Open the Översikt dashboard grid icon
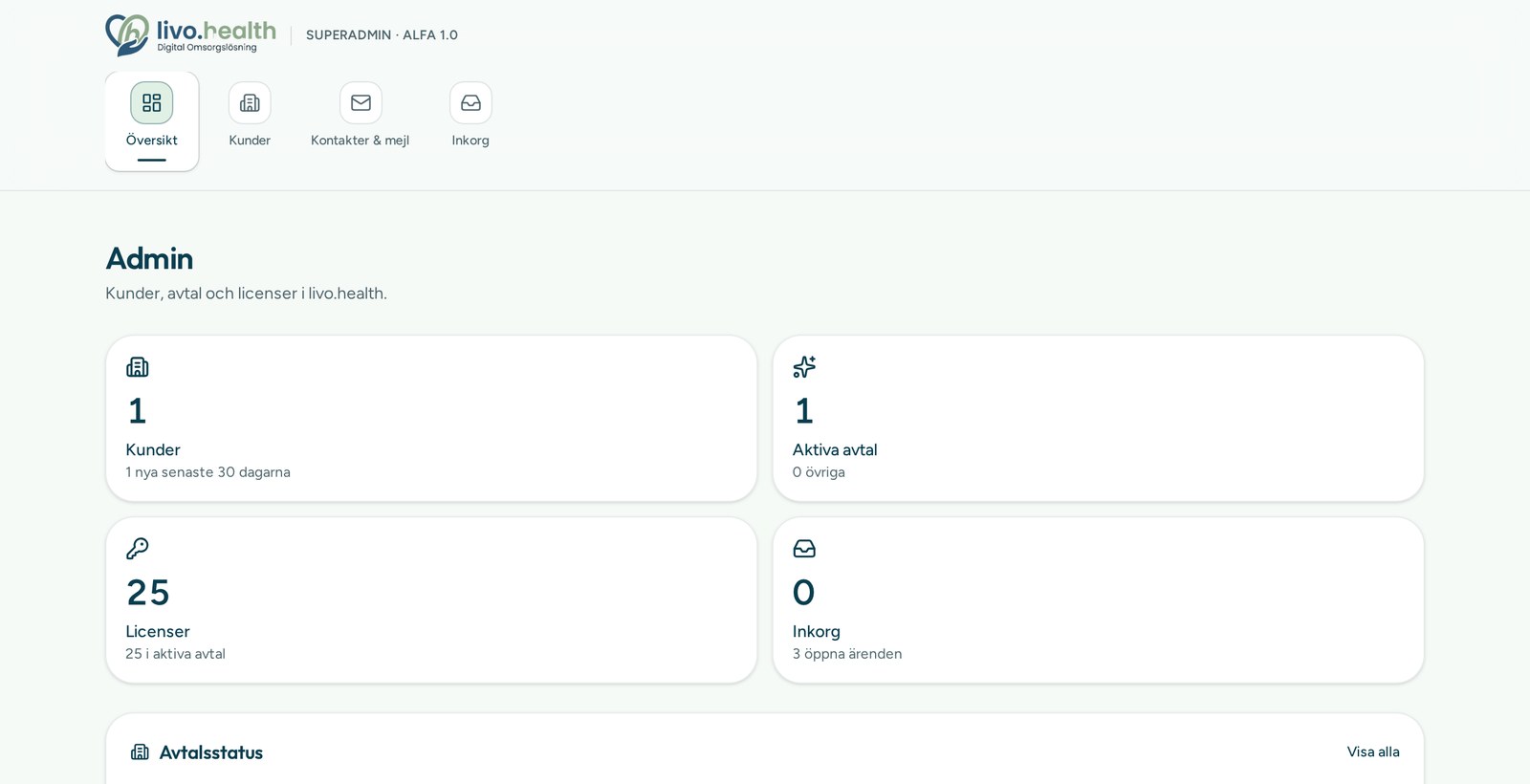 152,102
